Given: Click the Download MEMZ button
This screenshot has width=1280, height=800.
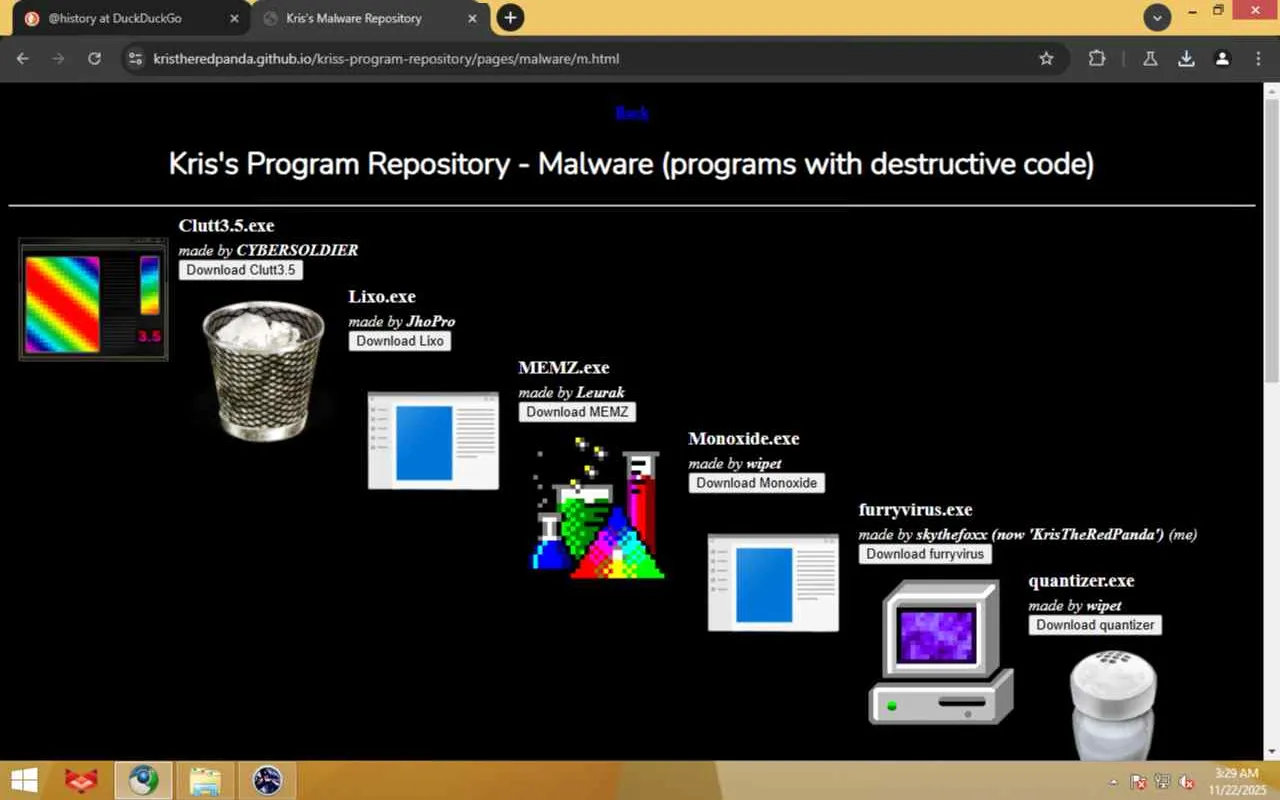Looking at the screenshot, I should (x=577, y=412).
